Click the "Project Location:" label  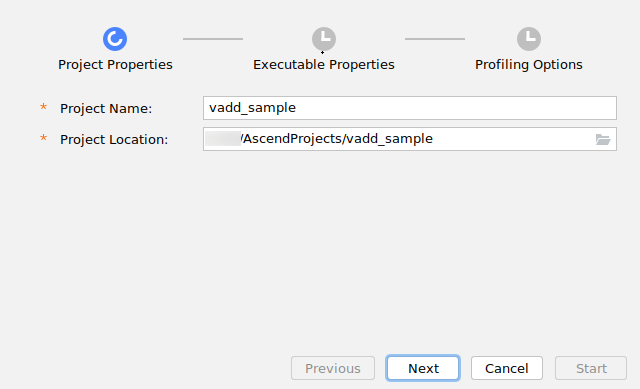[114, 140]
